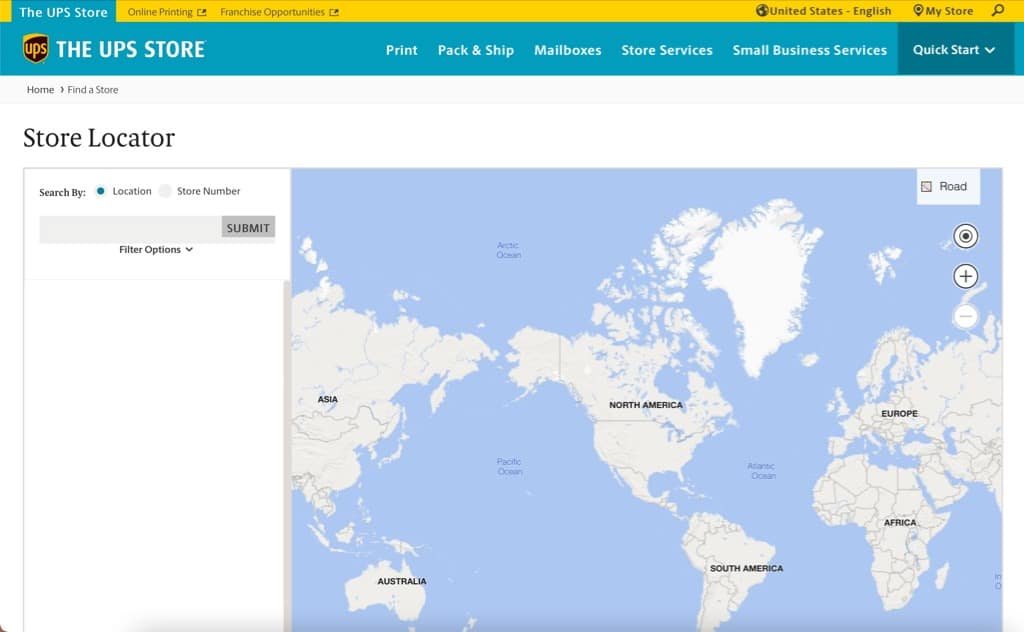Screen dimensions: 1024x632
Task: Open the Store Services menu
Action: (667, 50)
